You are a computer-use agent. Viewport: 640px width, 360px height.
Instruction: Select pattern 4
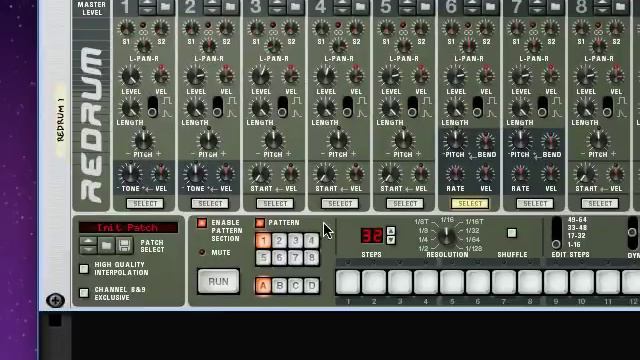pyautogui.click(x=311, y=241)
